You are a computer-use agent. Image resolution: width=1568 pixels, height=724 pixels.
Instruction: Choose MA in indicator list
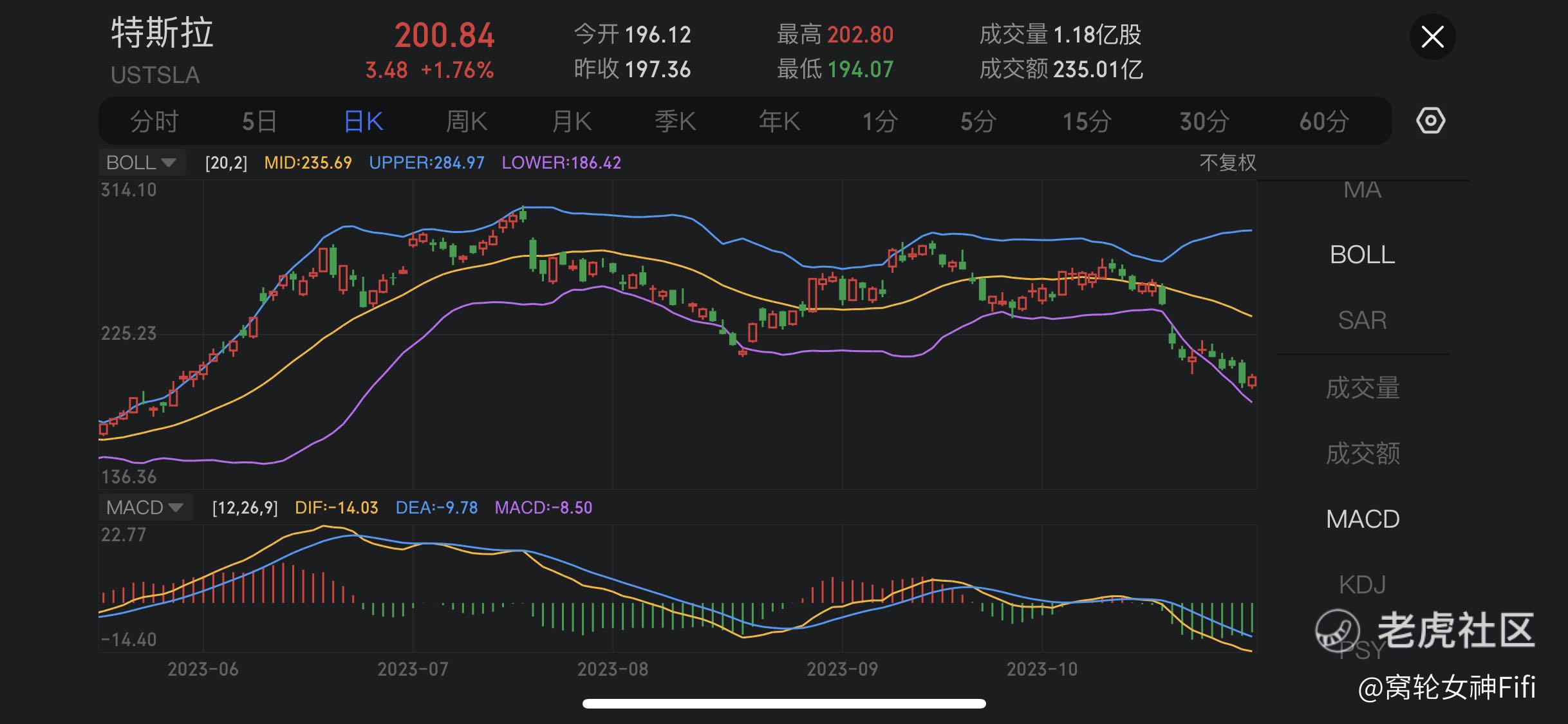coord(1362,190)
